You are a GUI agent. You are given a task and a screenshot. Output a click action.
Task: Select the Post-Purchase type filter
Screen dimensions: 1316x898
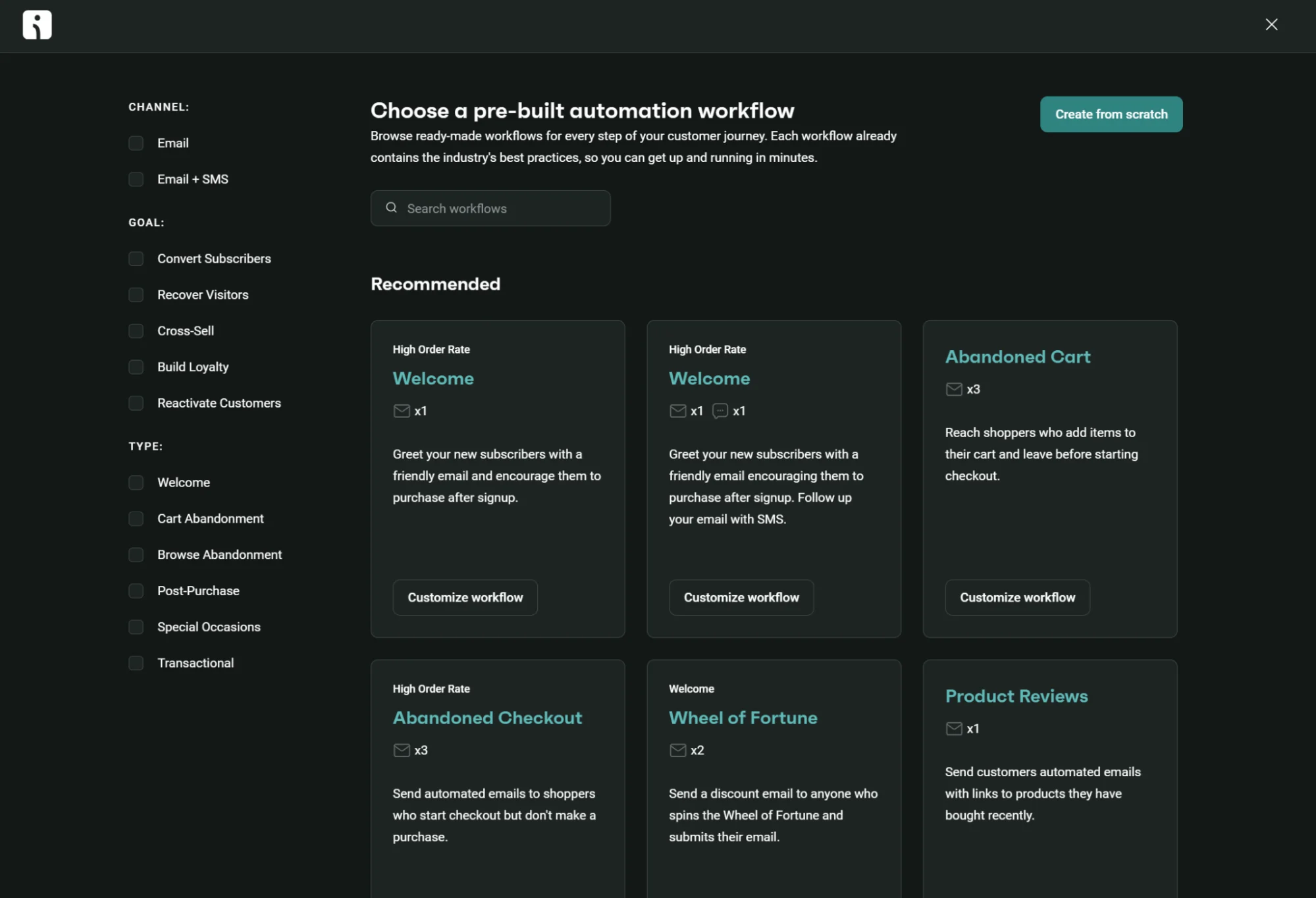click(136, 591)
